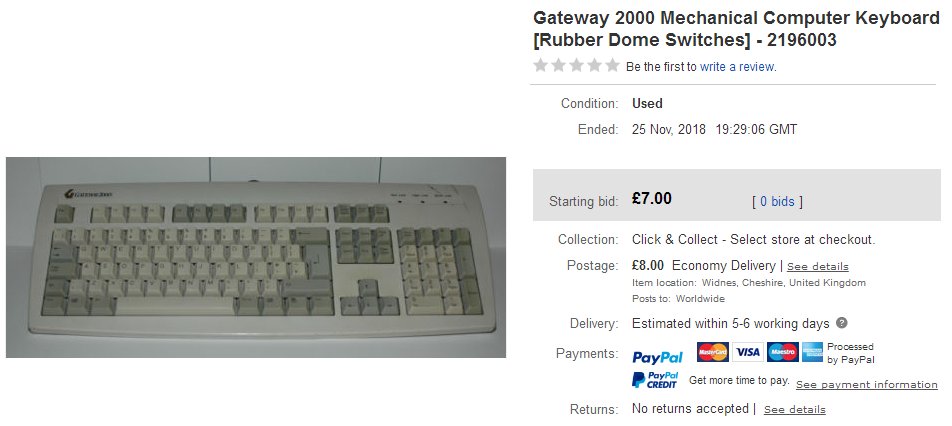The image size is (952, 426).
Task: Click the Maestro card icon
Action: [x=783, y=352]
